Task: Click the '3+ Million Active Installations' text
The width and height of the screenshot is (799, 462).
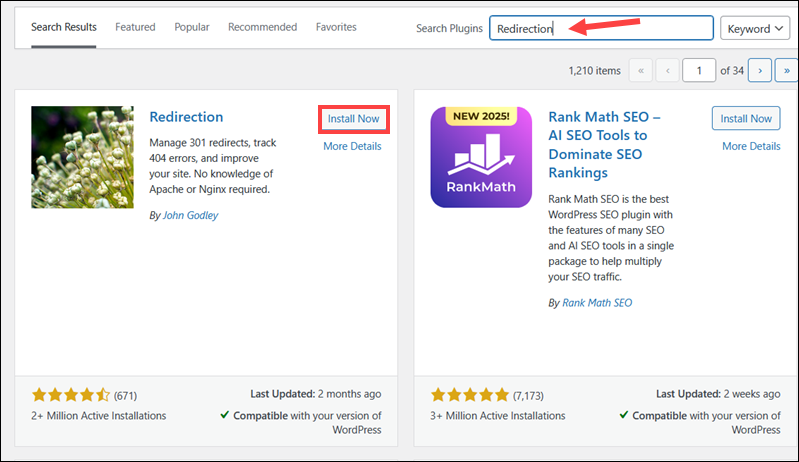Action: 498,416
